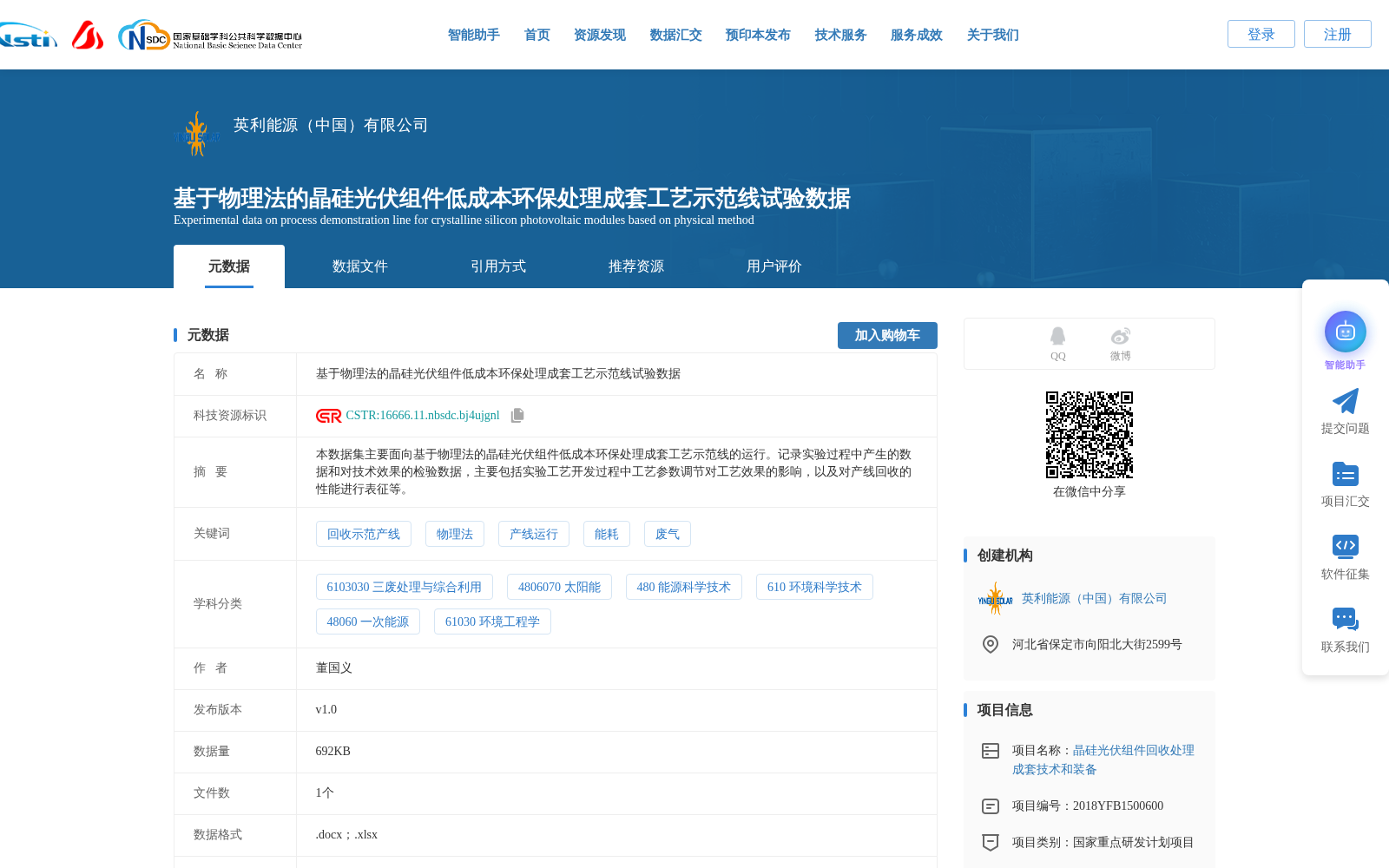Switch to 引用方式 tab
Image resolution: width=1389 pixels, height=868 pixels.
point(498,266)
